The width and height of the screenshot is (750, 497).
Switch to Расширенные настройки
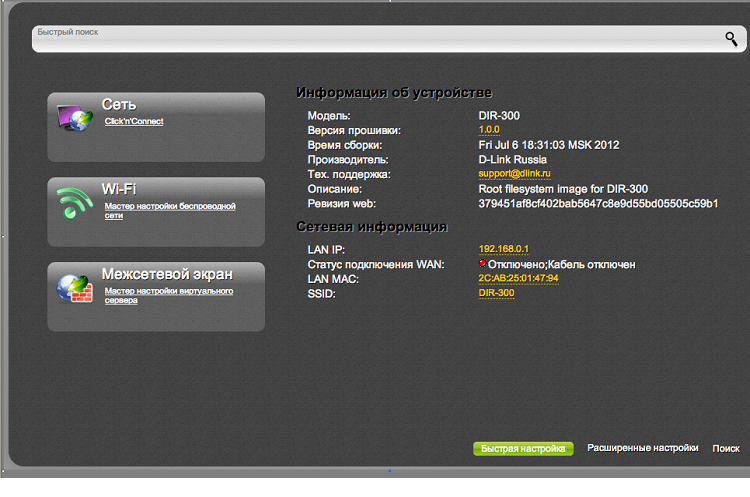pyautogui.click(x=642, y=448)
